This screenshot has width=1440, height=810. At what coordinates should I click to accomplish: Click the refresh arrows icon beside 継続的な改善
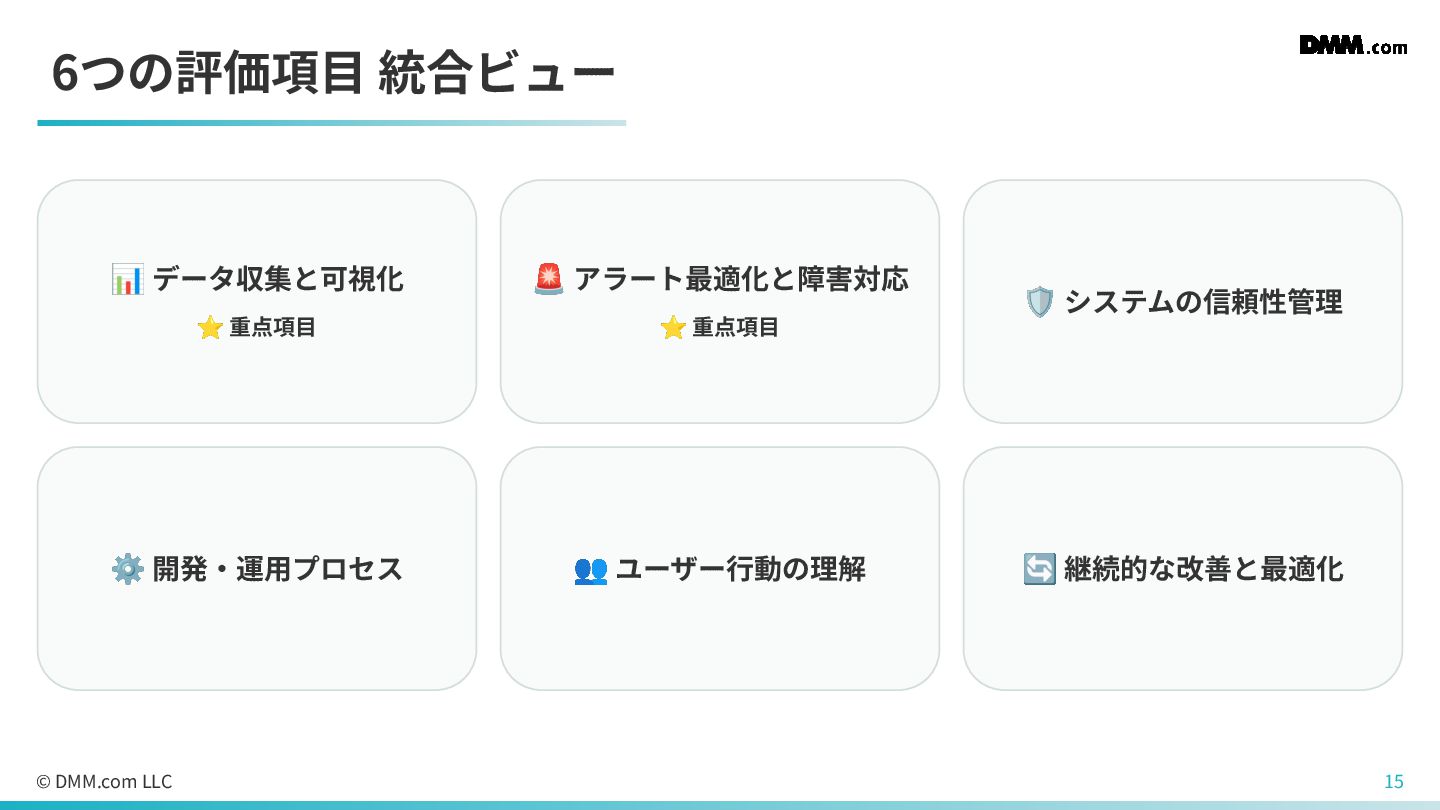(1039, 569)
